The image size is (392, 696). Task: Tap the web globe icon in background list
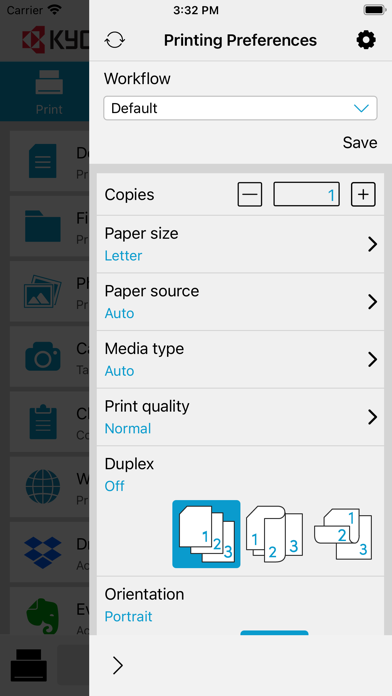[43, 487]
